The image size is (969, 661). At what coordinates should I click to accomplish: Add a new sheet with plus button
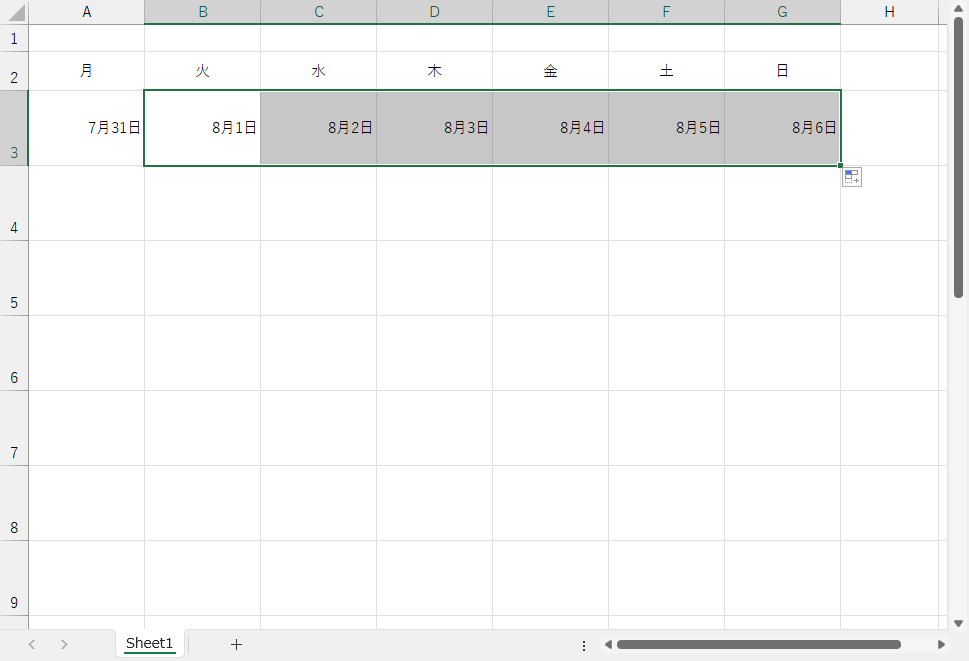tap(236, 644)
